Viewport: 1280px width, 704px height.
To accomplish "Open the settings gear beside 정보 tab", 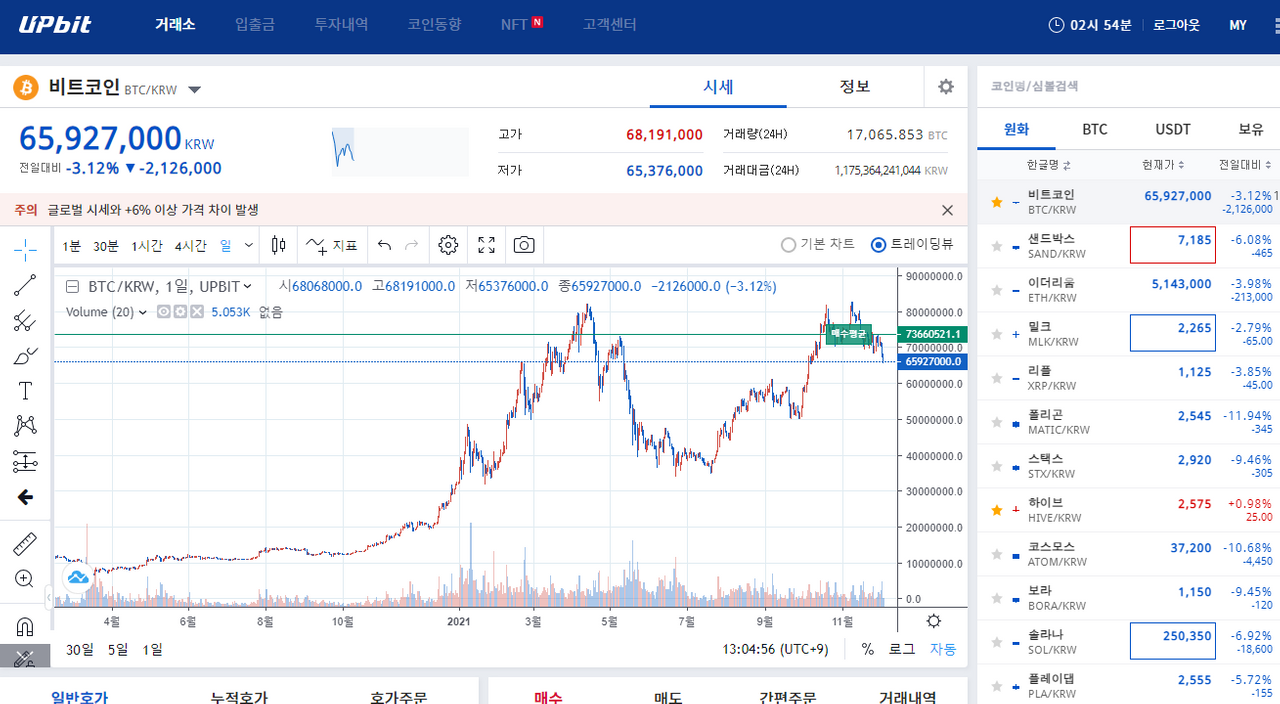I will point(946,87).
